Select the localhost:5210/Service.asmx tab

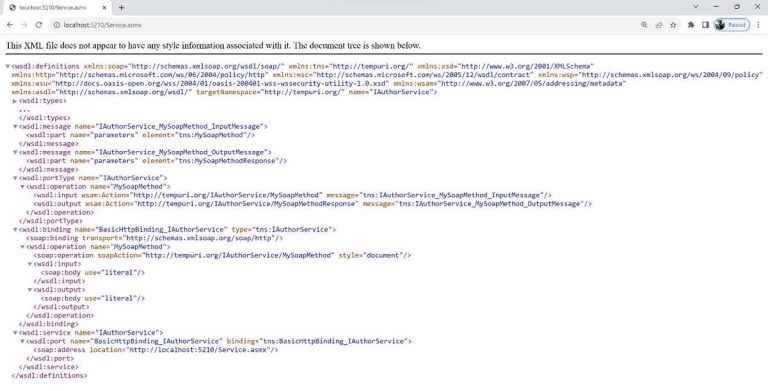(58, 7)
